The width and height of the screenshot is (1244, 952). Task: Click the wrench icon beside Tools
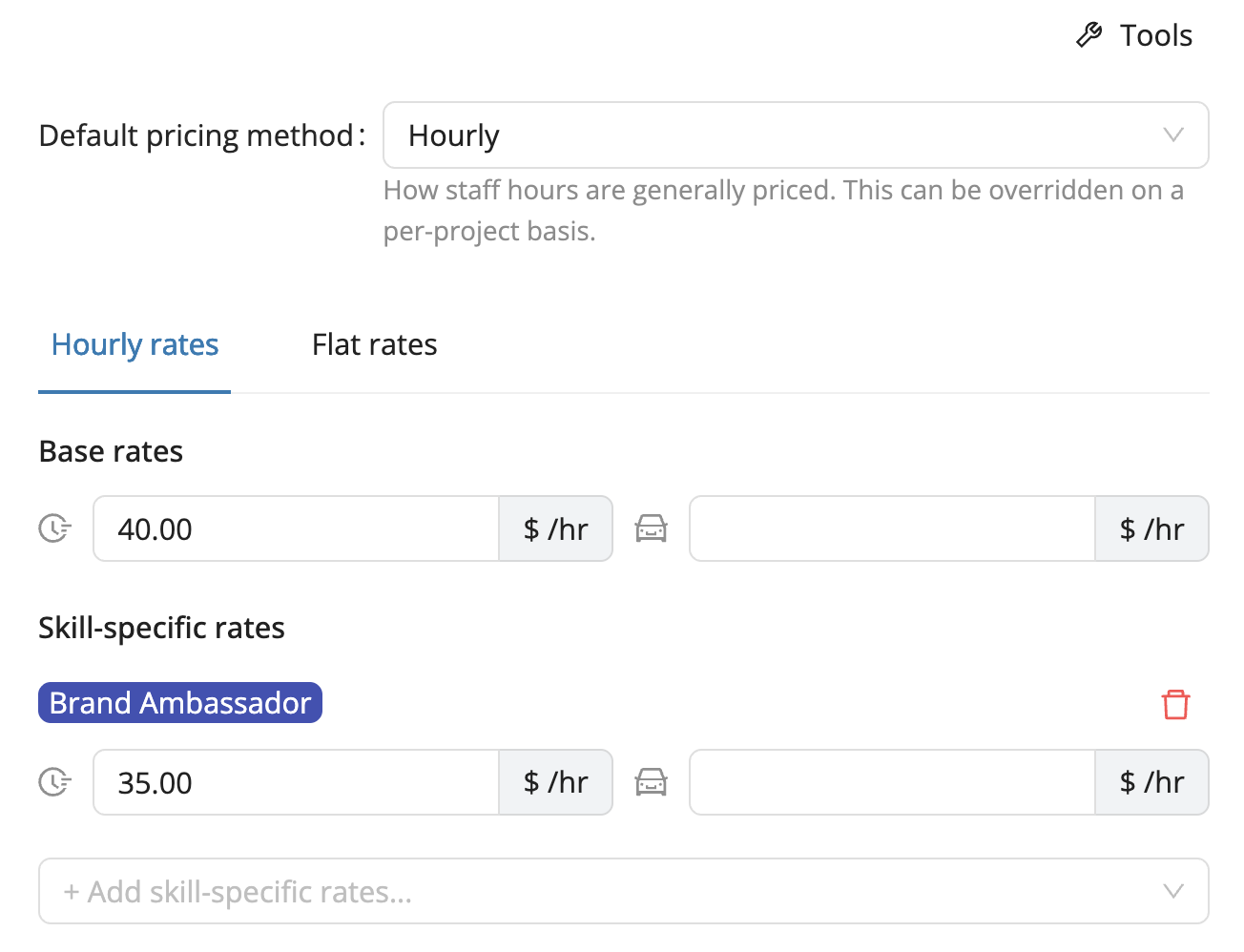coord(1088,35)
